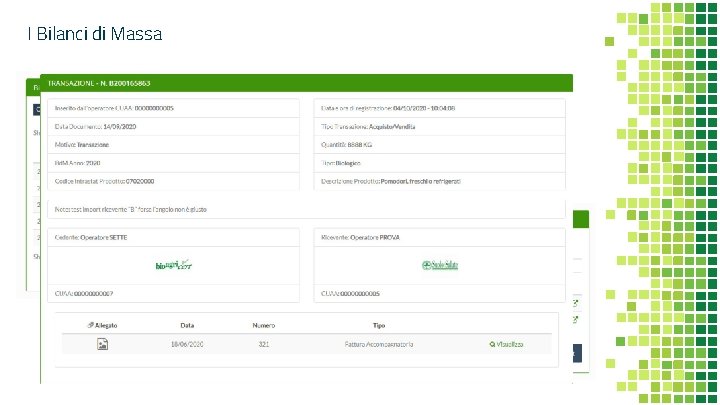Viewport: 720px width, 405px height.
Task: Click the paperclip icon beside the Allegato header
Action: (90, 325)
